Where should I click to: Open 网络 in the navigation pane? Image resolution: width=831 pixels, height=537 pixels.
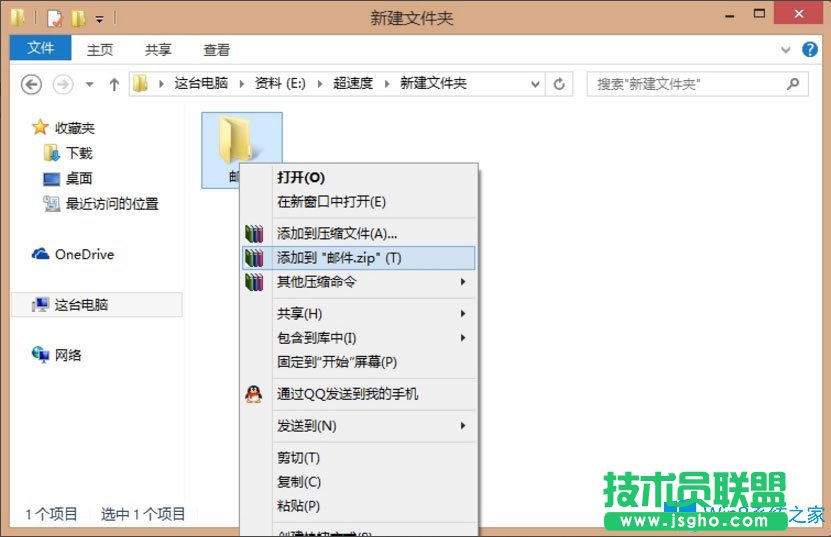[68, 355]
